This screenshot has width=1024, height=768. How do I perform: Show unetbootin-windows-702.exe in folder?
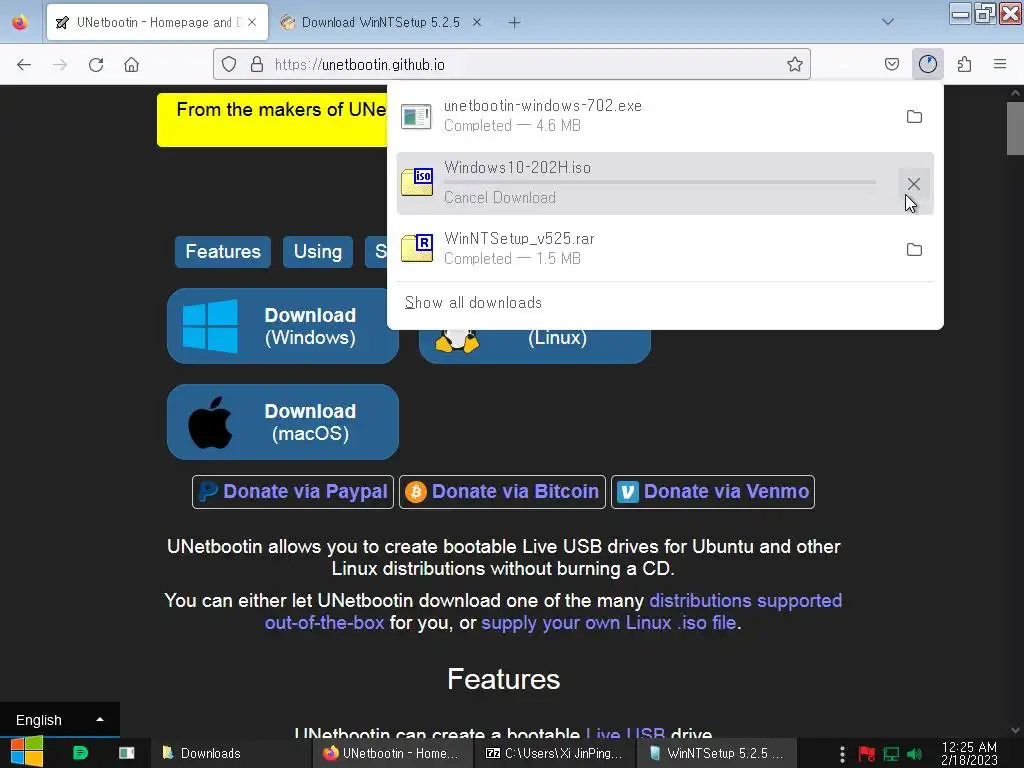tap(914, 116)
